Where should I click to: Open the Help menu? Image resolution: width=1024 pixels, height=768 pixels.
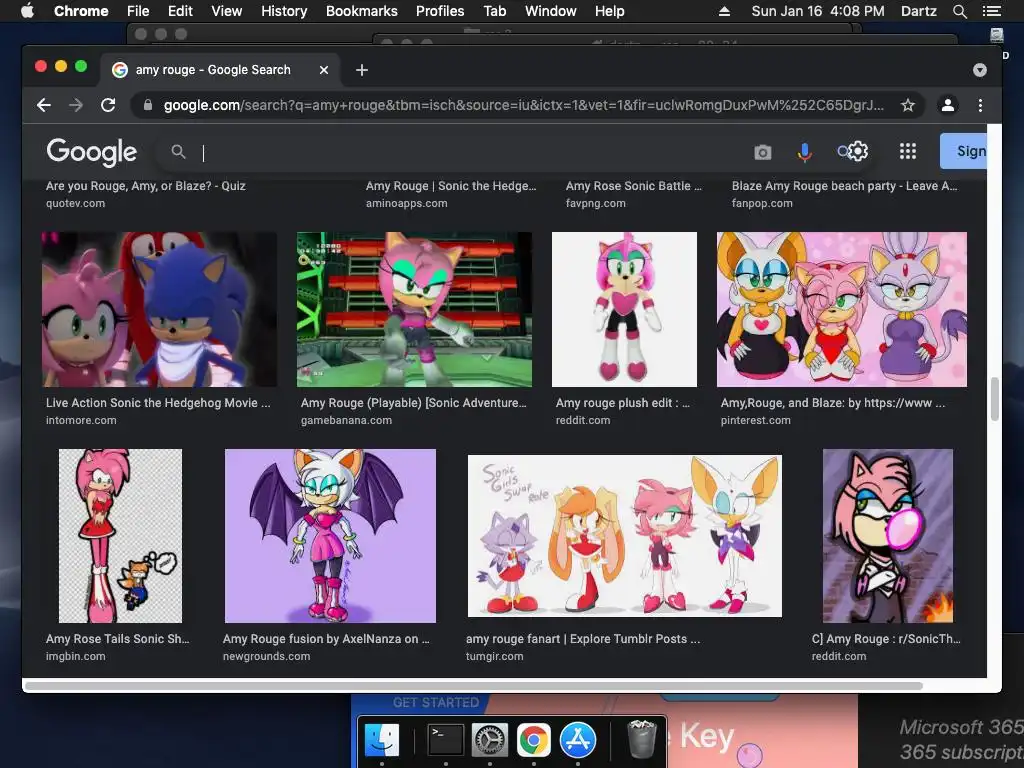[609, 11]
